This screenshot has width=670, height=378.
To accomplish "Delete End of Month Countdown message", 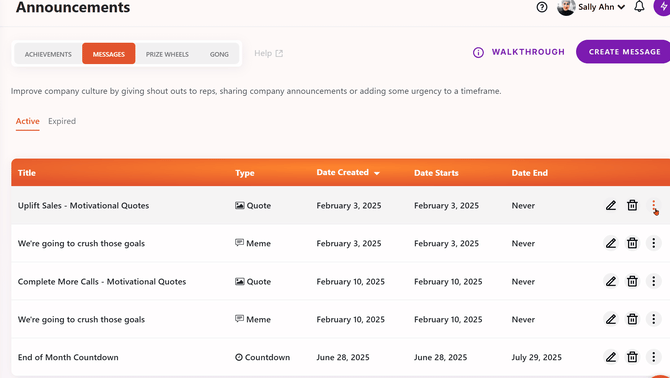I will tap(632, 357).
